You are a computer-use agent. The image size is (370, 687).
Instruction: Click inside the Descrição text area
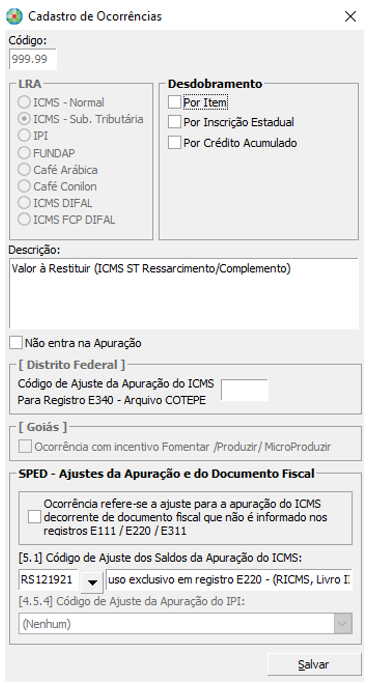pyautogui.click(x=184, y=294)
